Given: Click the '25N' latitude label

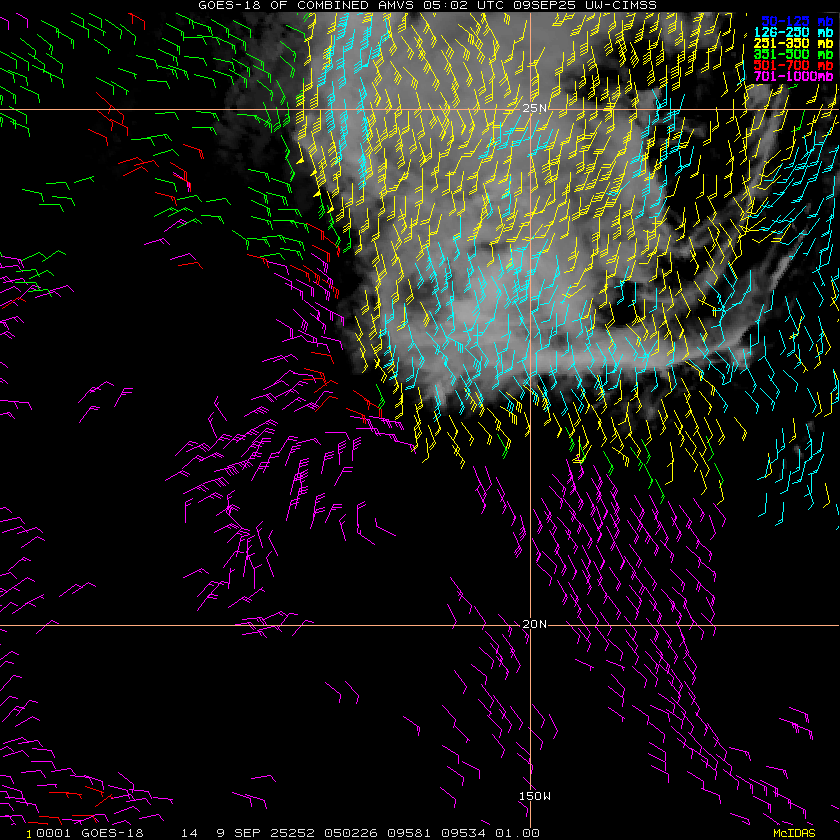Looking at the screenshot, I should [534, 108].
